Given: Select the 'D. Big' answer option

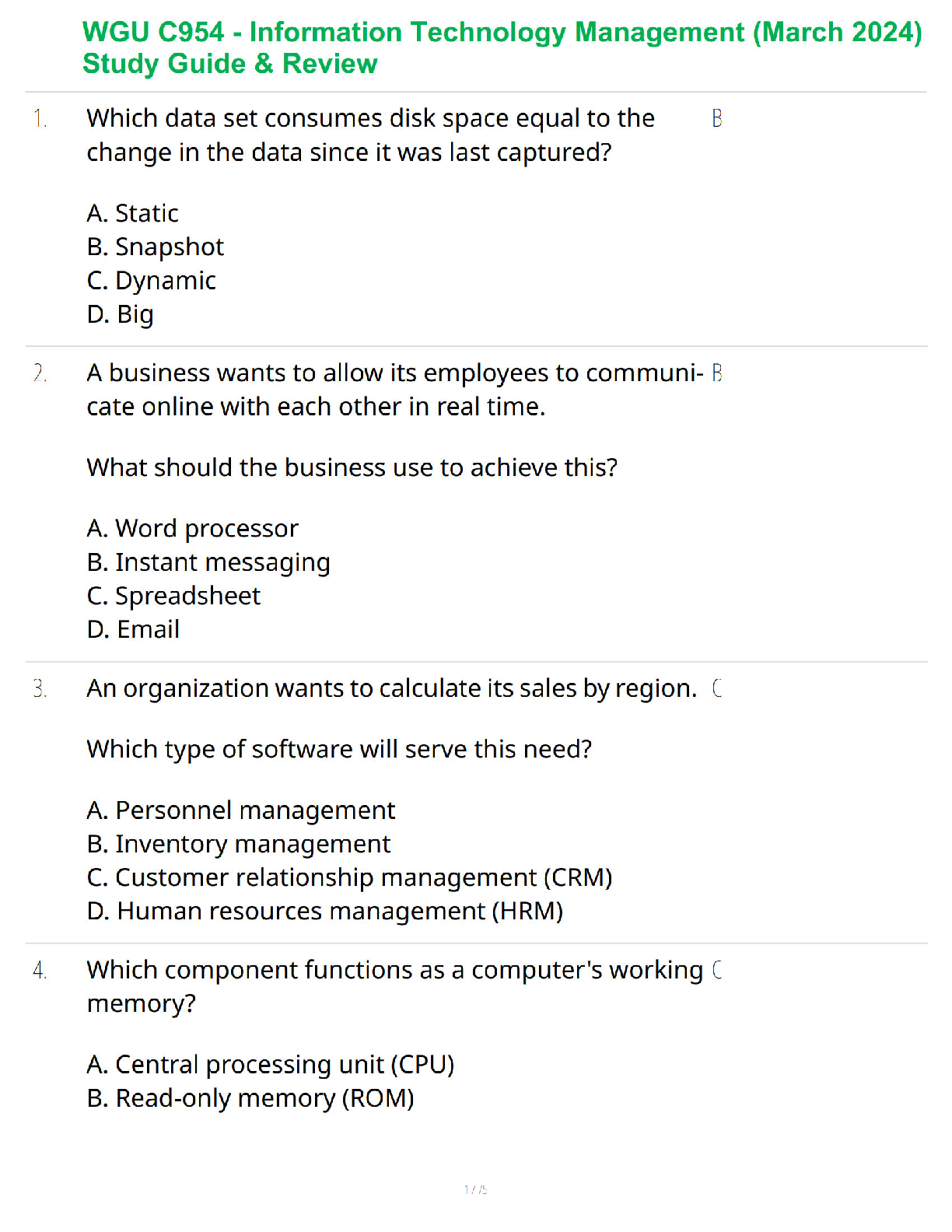Looking at the screenshot, I should point(121,314).
